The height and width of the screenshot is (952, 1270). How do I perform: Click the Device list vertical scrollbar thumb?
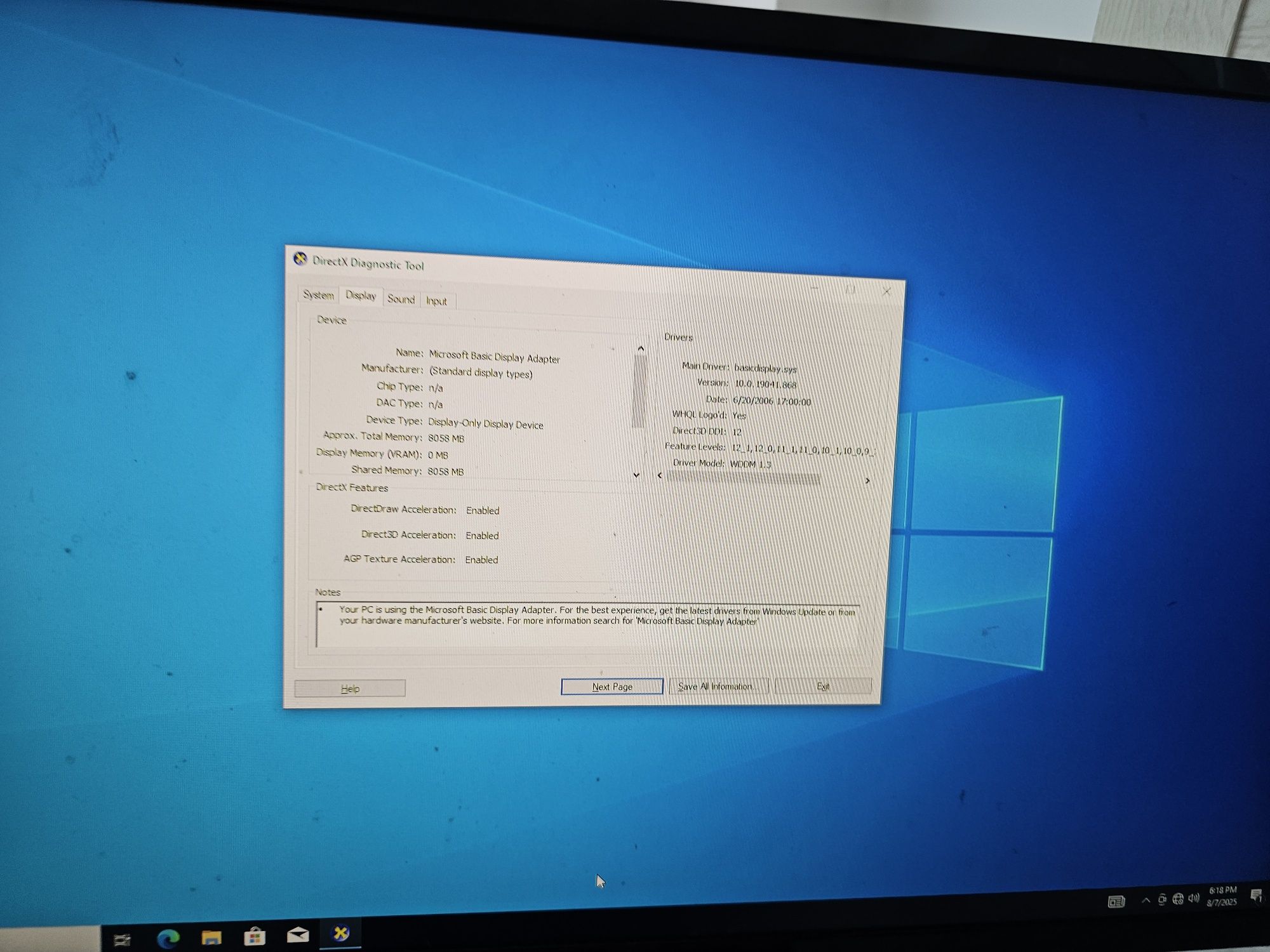tap(639, 390)
